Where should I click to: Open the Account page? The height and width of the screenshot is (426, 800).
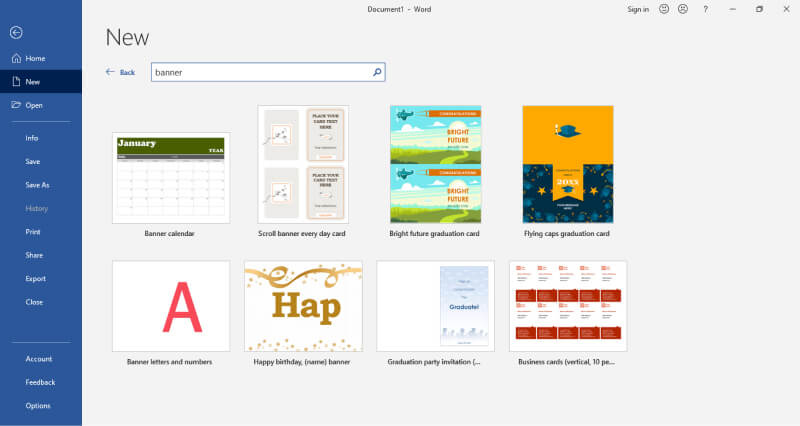[39, 359]
